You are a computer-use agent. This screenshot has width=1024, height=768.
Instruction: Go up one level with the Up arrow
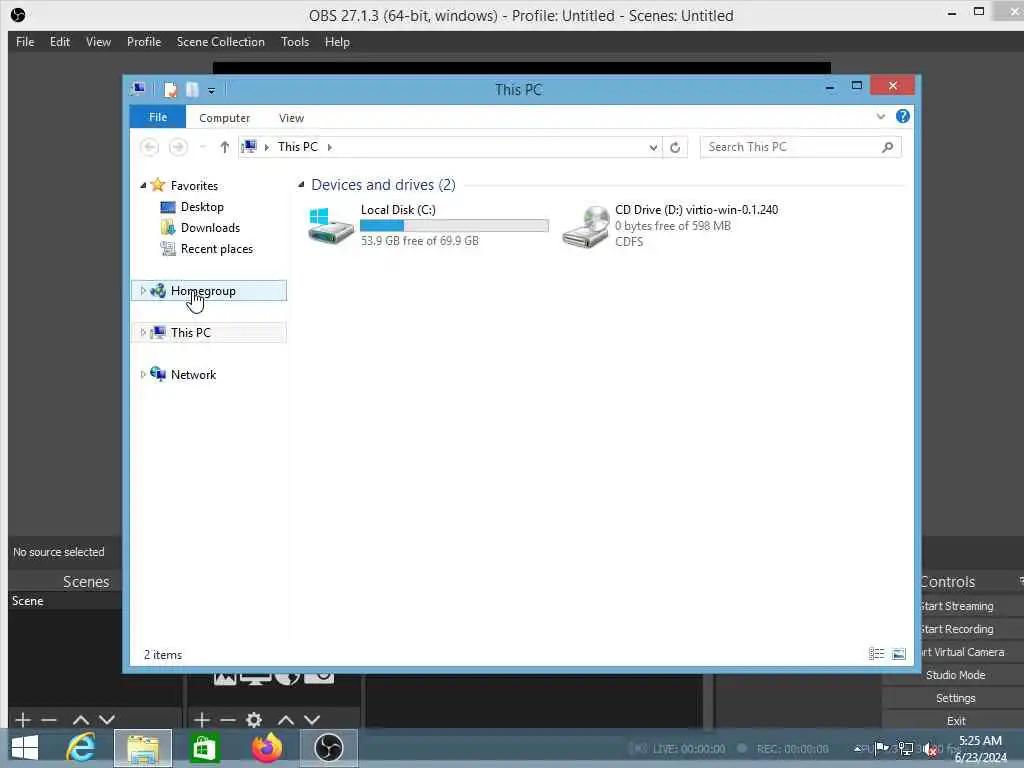click(x=225, y=147)
